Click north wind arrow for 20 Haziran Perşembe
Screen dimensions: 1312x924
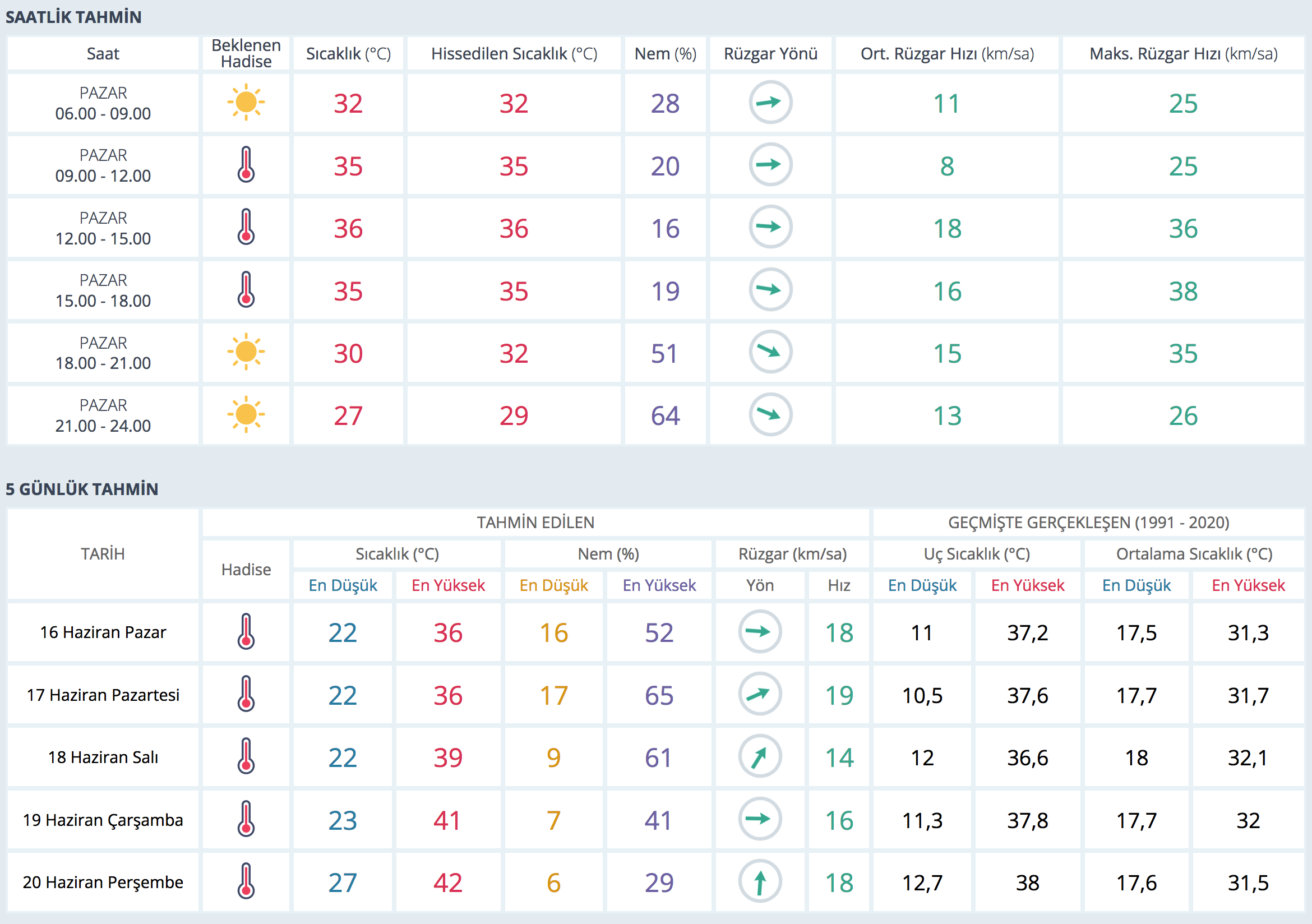[759, 882]
